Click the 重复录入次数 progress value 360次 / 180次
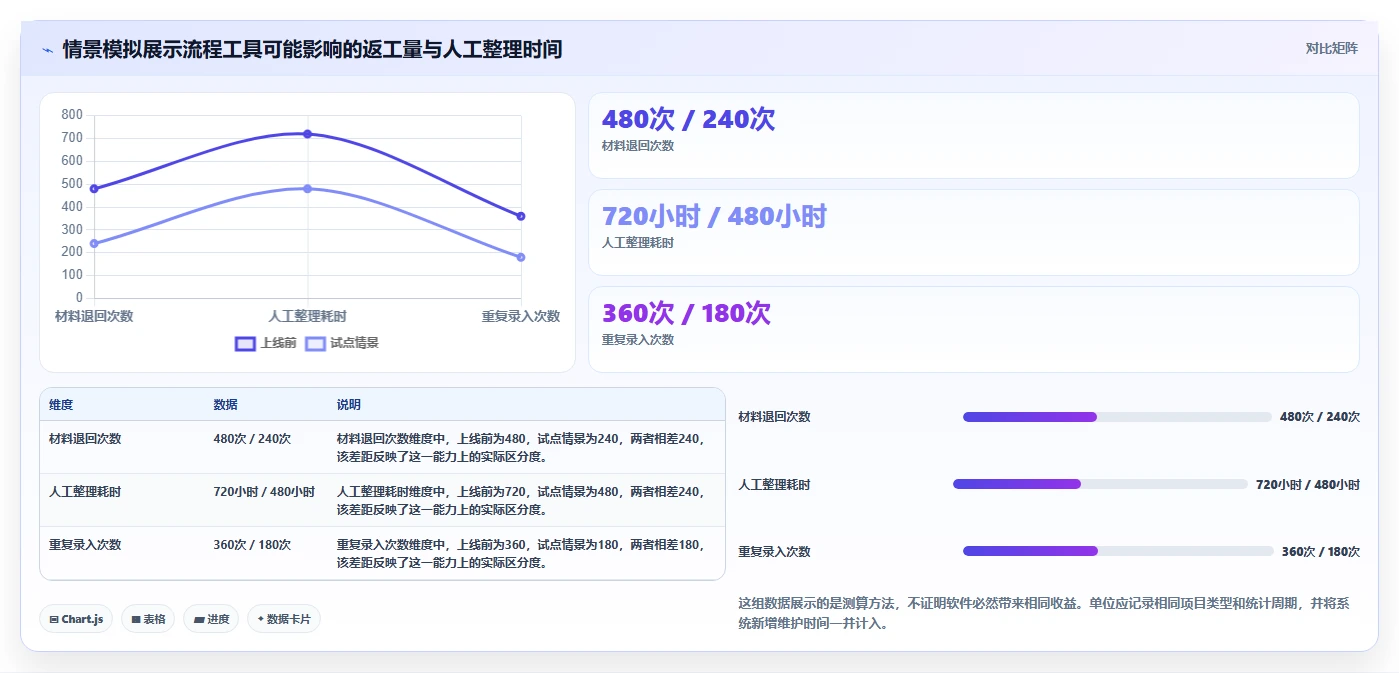This screenshot has height=673, width=1399. pyautogui.click(x=1321, y=552)
